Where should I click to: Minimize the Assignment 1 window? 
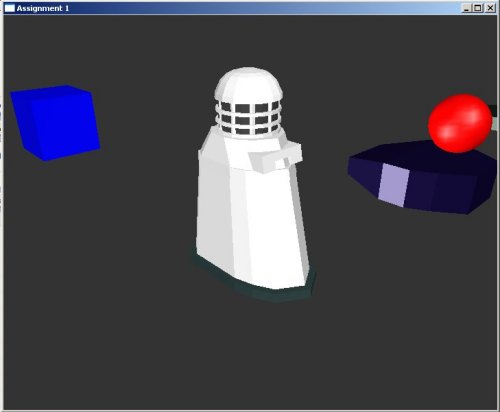tap(466, 8)
